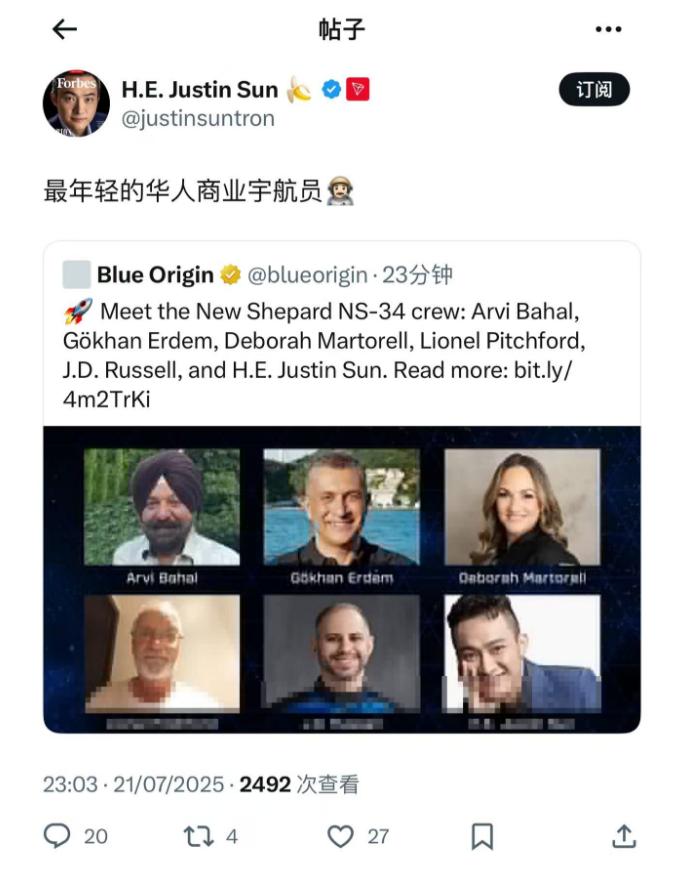Screen dimensions: 693x870
Task: Open the @justinsuntron handle
Action: [x=198, y=119]
